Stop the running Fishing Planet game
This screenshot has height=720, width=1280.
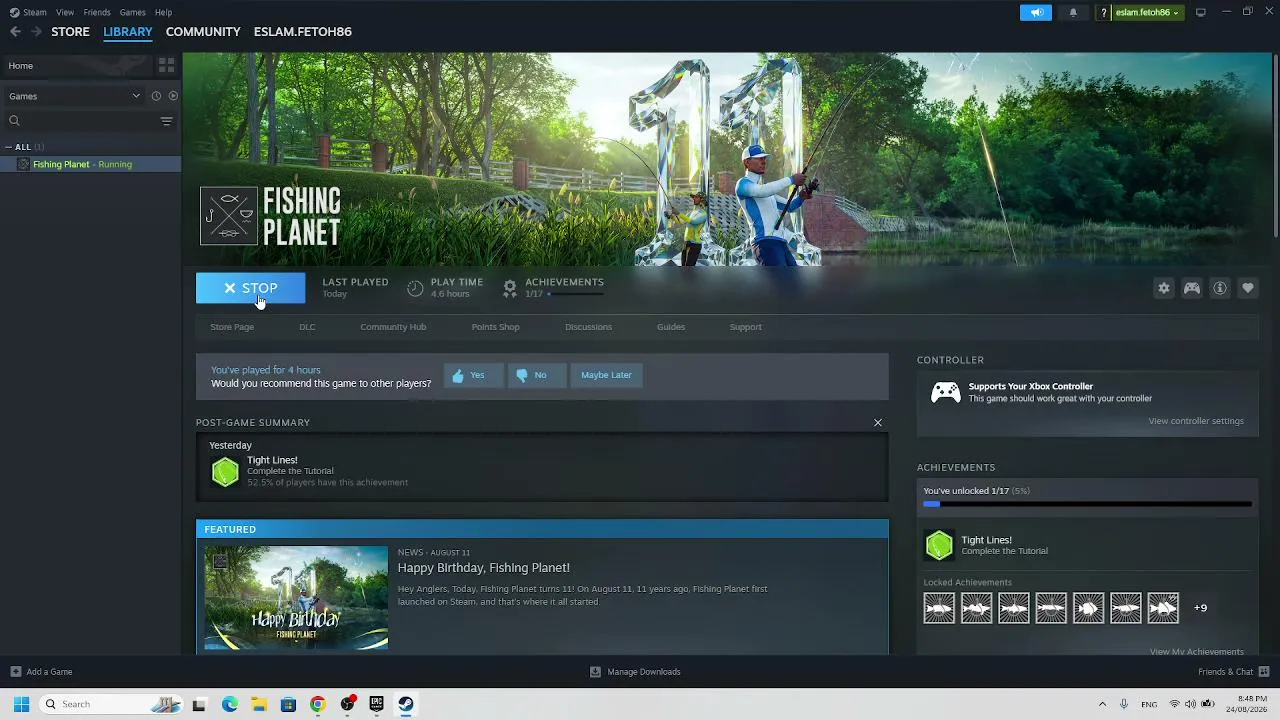250,288
